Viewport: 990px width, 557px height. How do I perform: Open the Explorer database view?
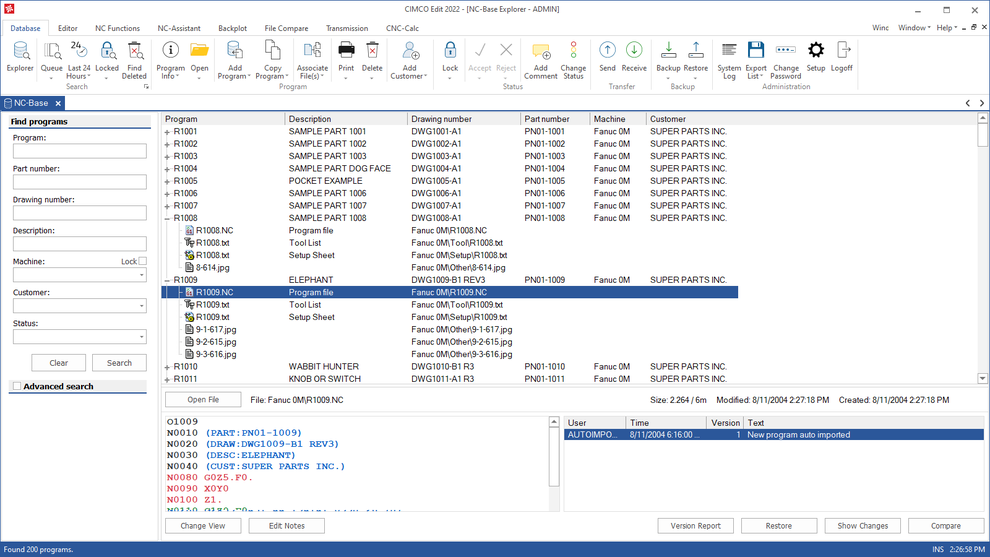[x=20, y=56]
